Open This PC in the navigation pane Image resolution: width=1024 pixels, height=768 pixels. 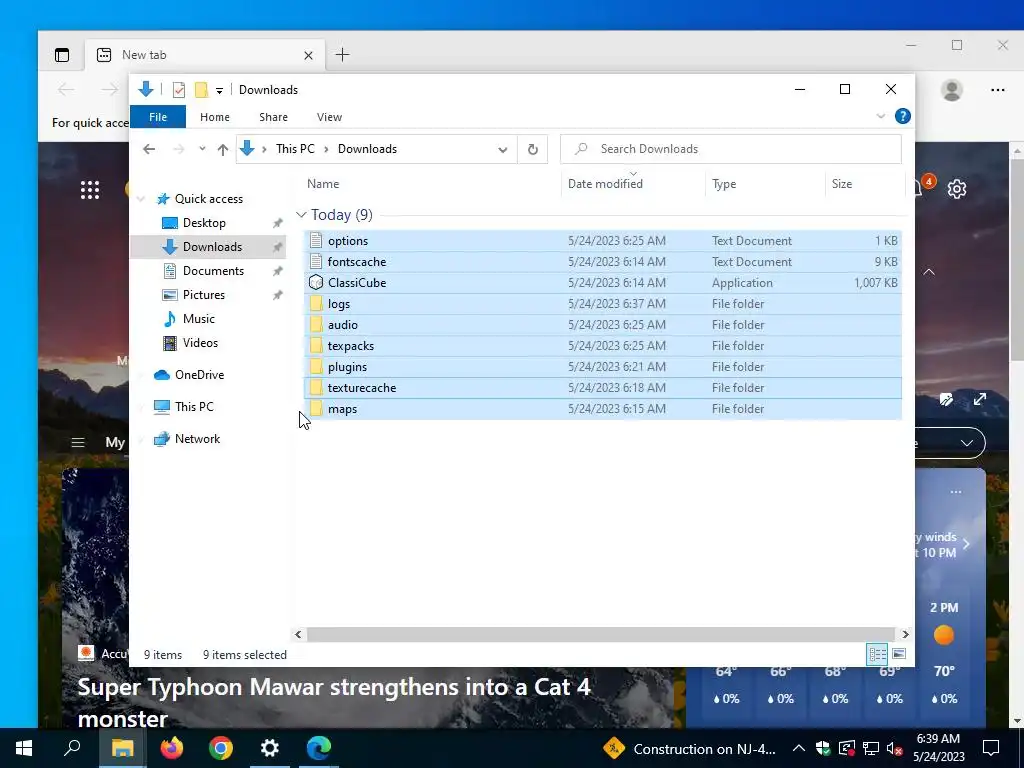coord(194,407)
